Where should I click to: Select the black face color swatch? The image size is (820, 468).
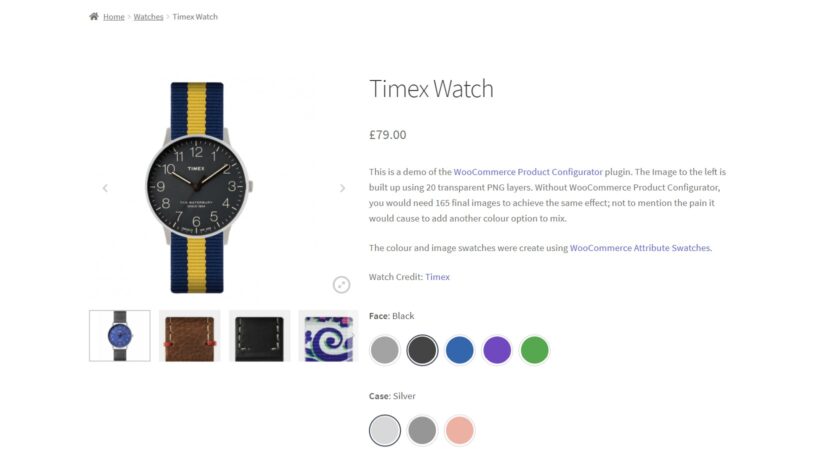pos(422,350)
